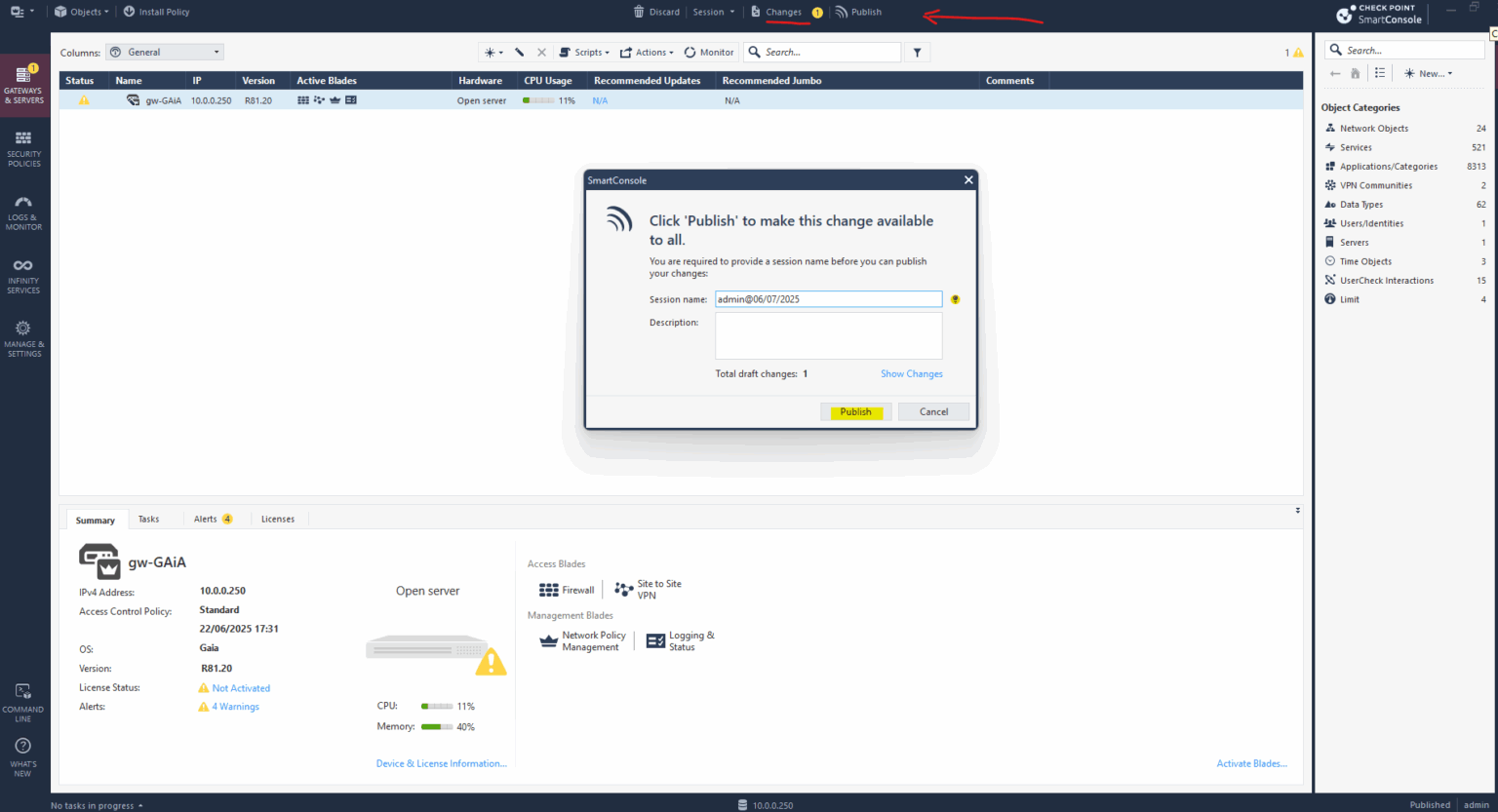This screenshot has width=1498, height=812.
Task: Open the New object dropdown in right panel
Action: [x=1428, y=73]
